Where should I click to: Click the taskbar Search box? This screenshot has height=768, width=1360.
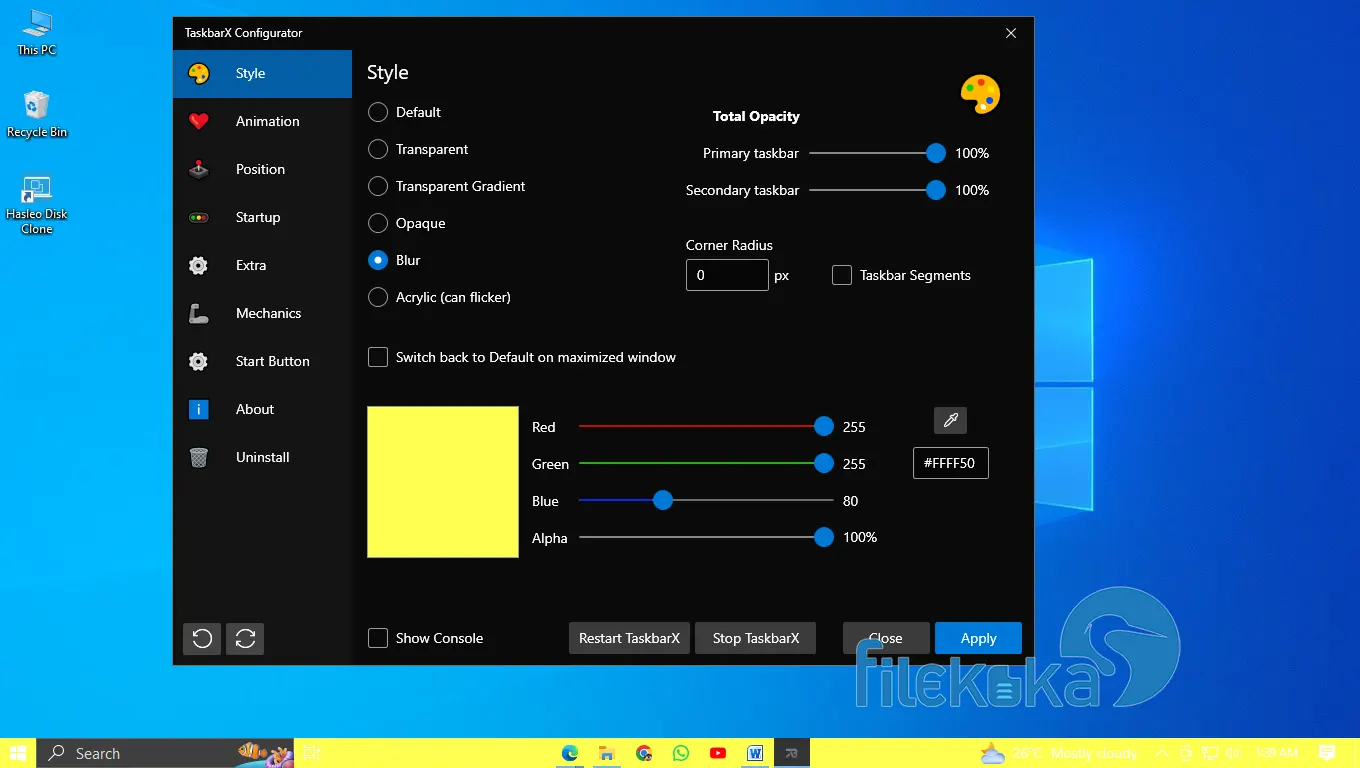click(x=166, y=753)
